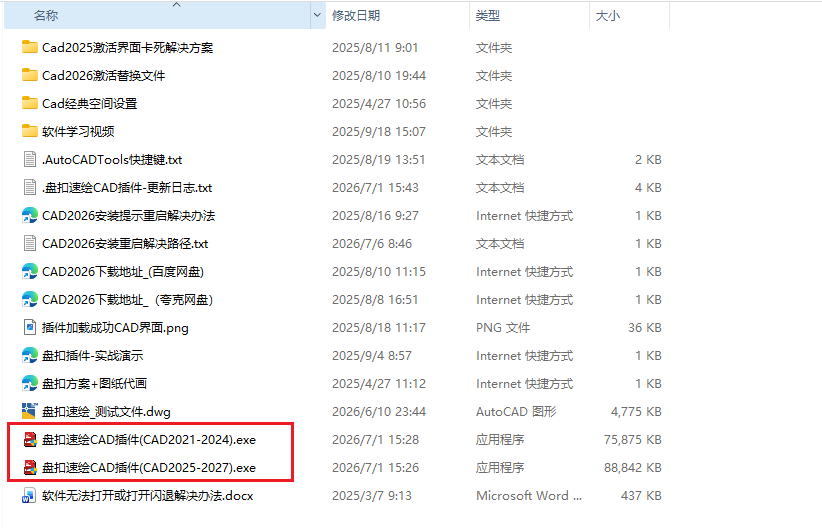822x528 pixels.
Task: Click the date 2026/7/1 15:28
Action: [375, 440]
